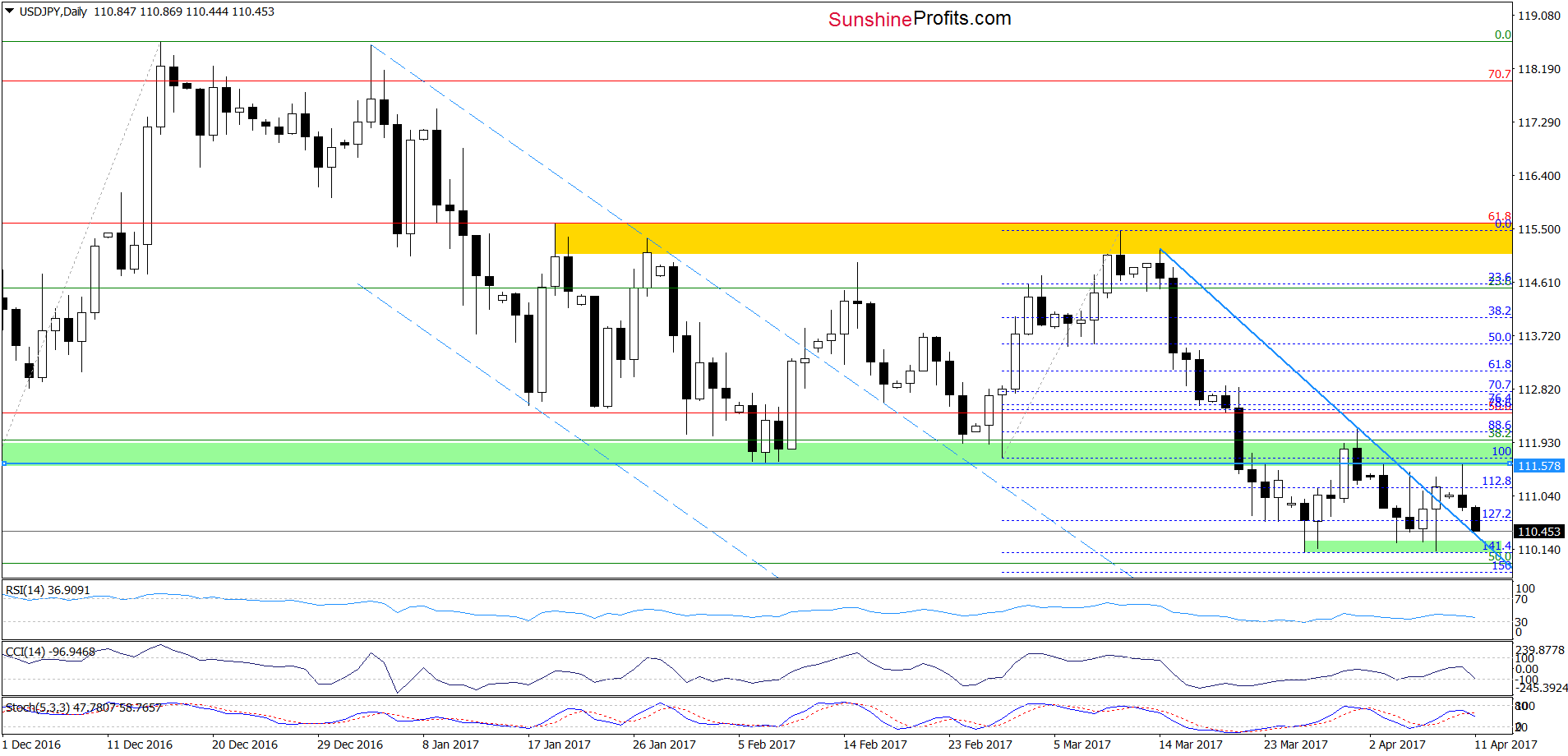
Task: Click the 110.140 price axis label
Action: pos(1538,550)
